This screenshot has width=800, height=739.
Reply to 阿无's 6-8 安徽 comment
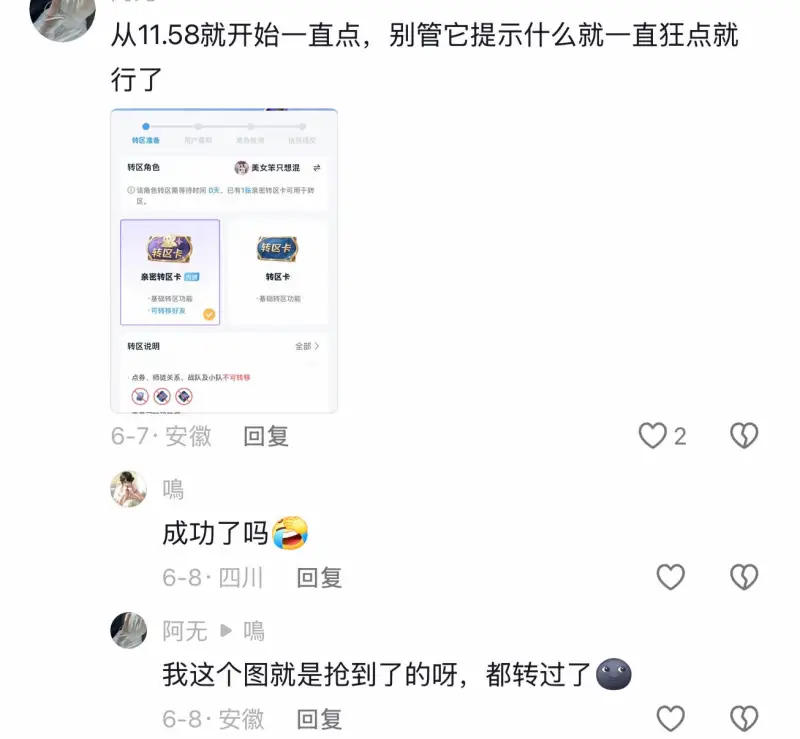(x=319, y=719)
